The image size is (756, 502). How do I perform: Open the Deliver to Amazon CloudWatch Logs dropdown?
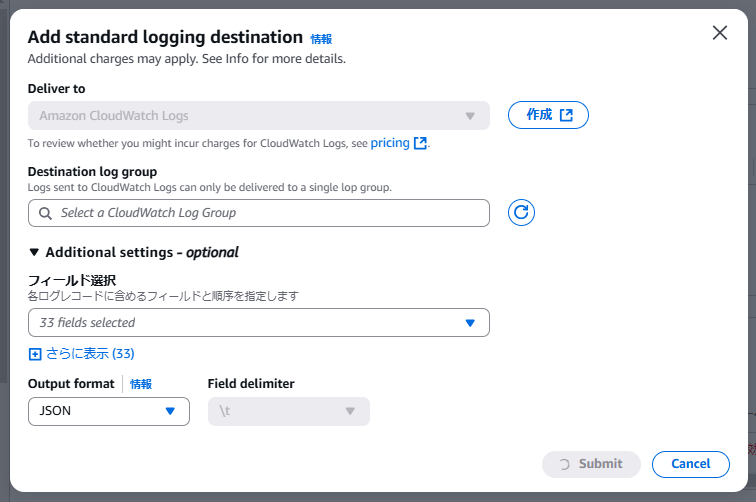258,115
